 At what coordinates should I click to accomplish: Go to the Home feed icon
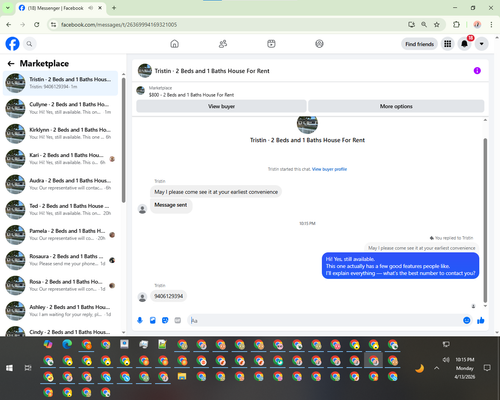pos(174,44)
